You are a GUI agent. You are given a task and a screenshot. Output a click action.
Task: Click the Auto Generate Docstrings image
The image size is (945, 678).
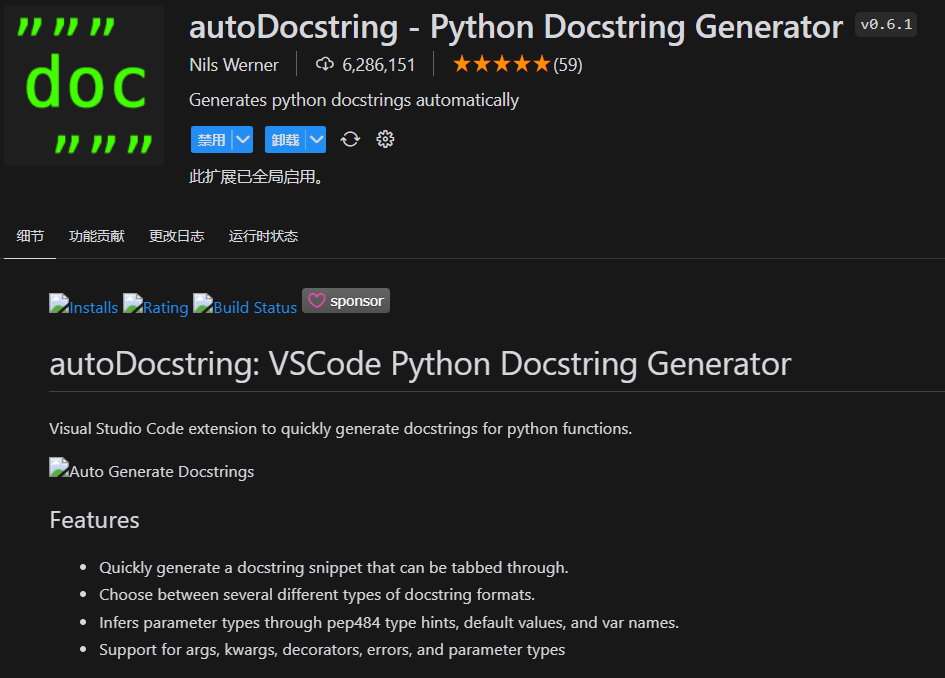(x=151, y=469)
